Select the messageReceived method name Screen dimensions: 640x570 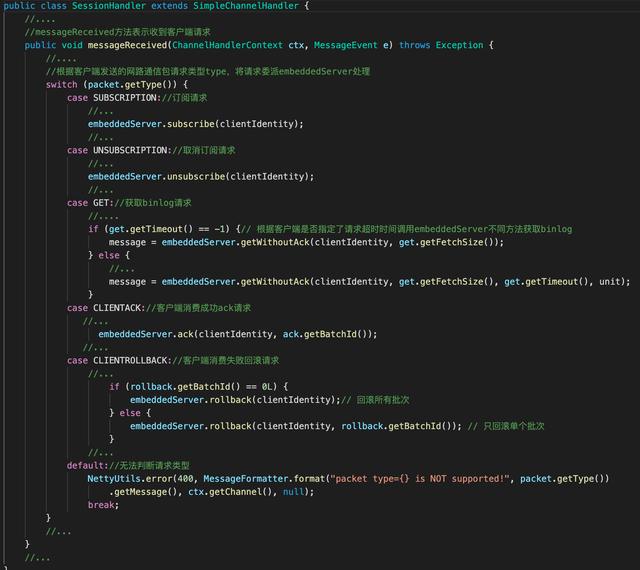point(128,45)
